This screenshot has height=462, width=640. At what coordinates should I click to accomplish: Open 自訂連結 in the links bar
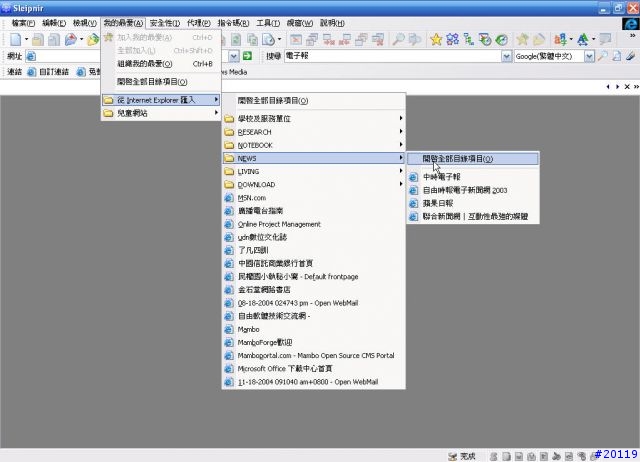pyautogui.click(x=48, y=72)
